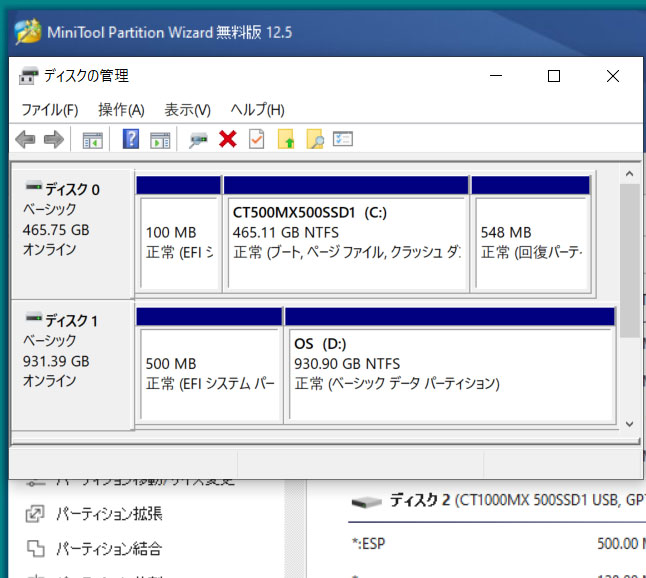
Task: Toggle the action pane toolbar icon
Action: coord(160,140)
